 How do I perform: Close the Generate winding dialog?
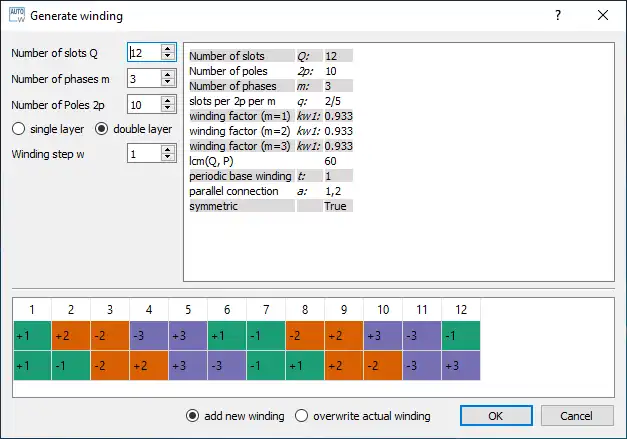[x=602, y=15]
